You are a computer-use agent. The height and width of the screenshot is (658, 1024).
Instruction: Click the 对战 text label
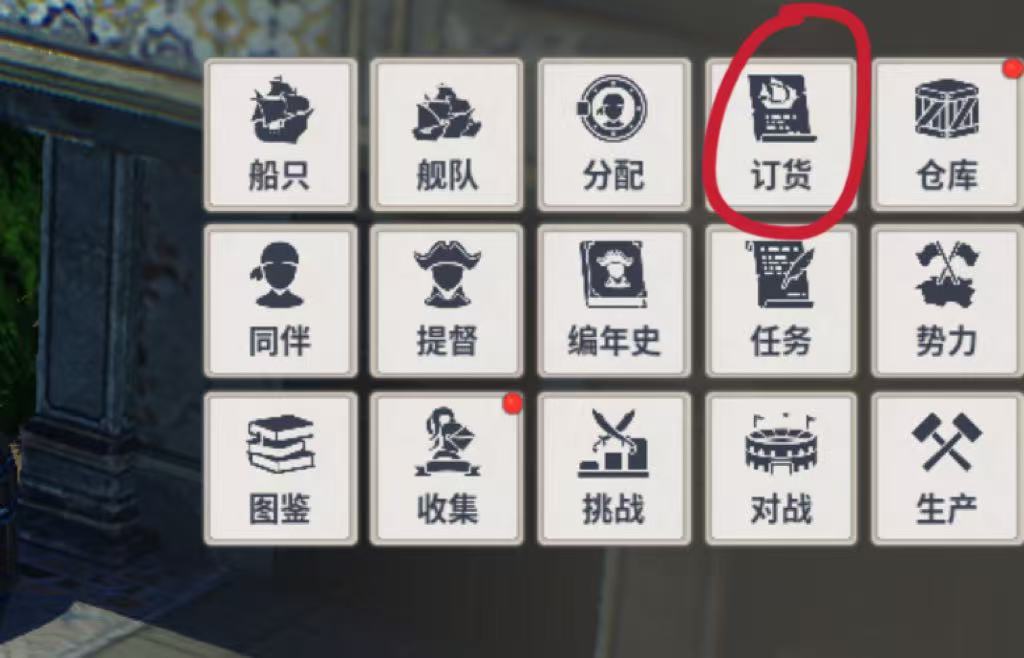click(x=781, y=509)
